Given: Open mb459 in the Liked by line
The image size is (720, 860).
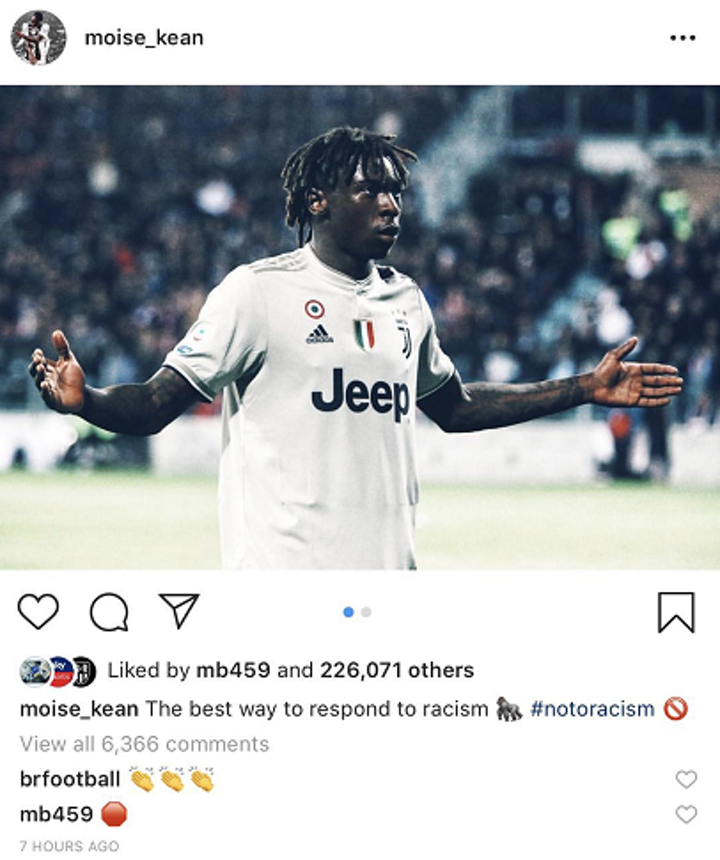Looking at the screenshot, I should pos(233,670).
